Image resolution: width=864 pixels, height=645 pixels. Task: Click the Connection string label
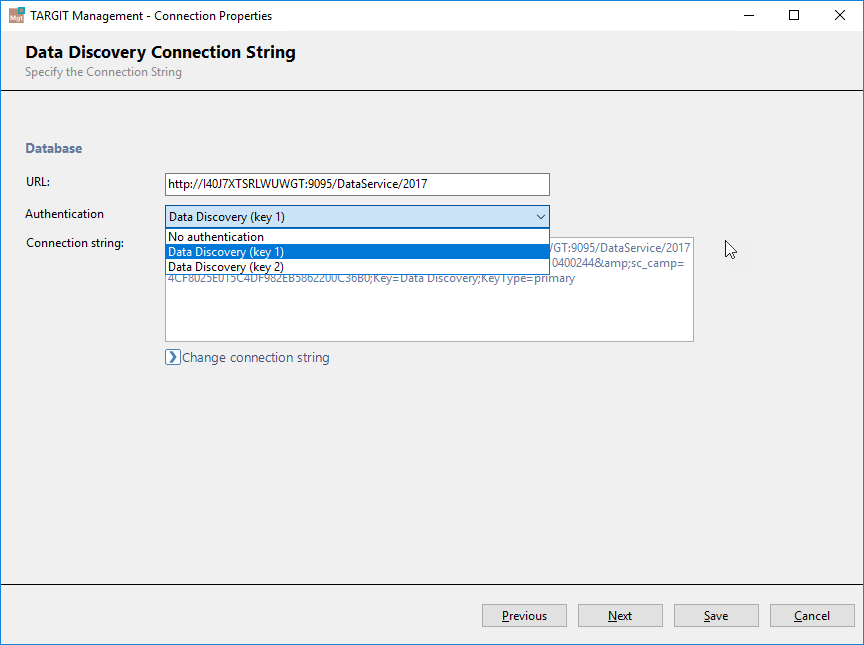75,243
